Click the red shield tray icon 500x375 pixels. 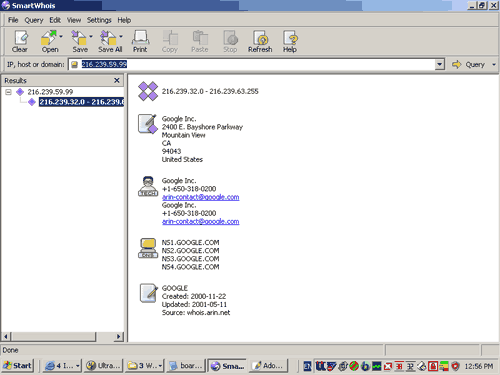point(455,366)
